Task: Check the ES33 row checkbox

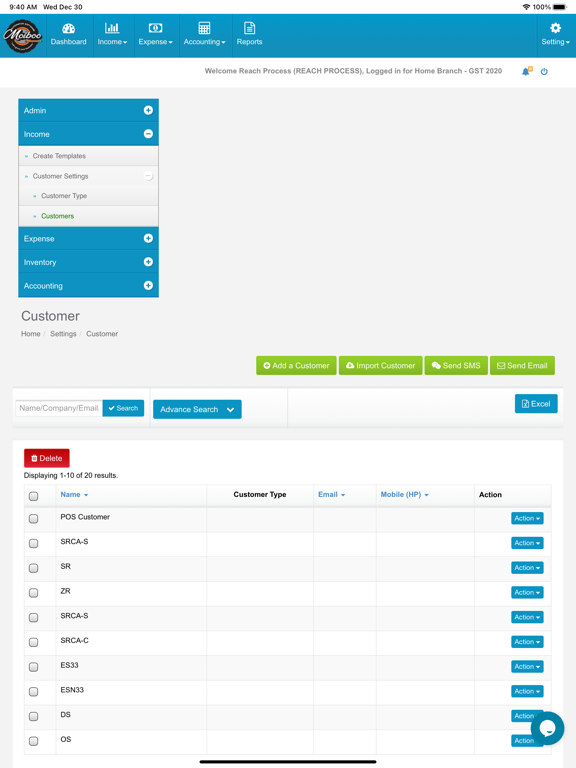Action: coord(33,667)
